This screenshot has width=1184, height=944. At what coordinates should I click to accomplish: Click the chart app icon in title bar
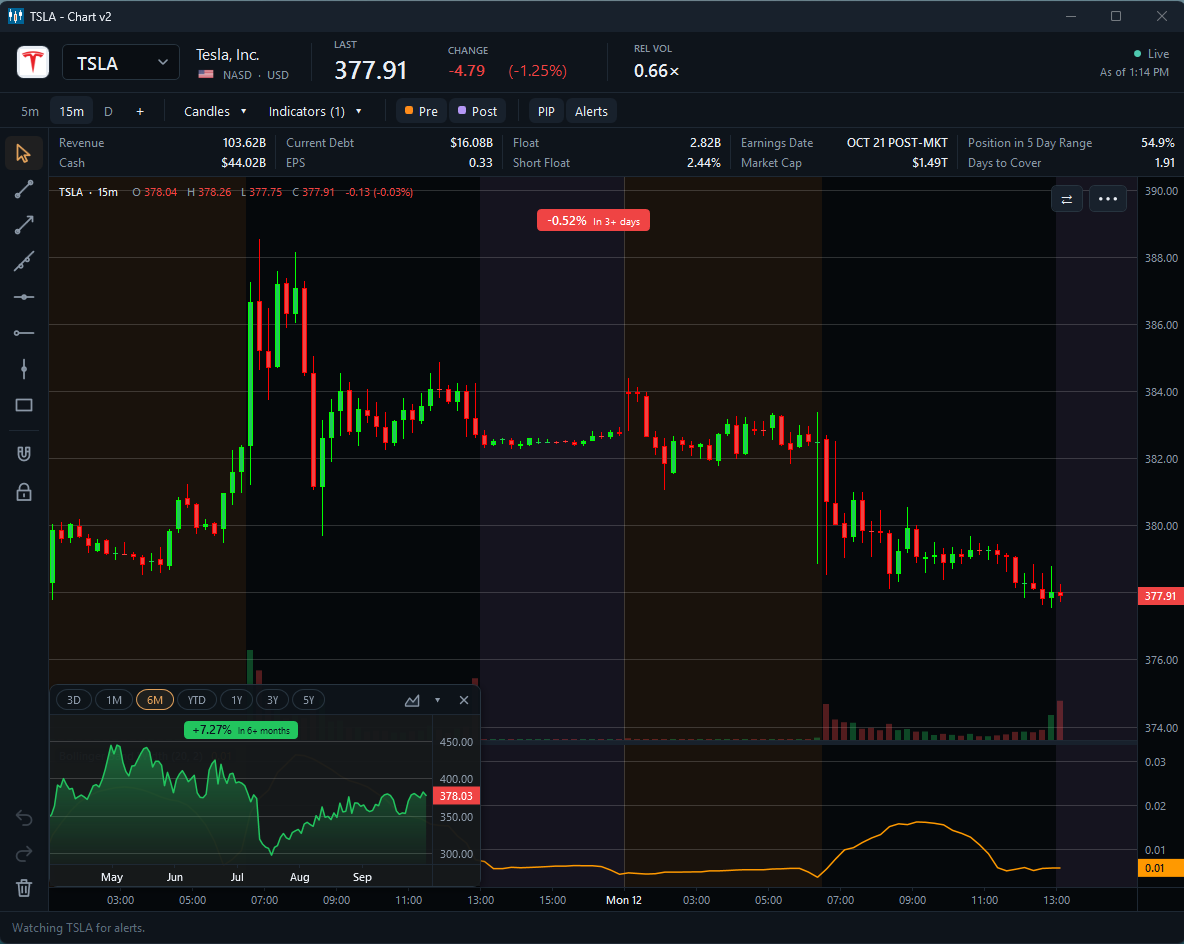coord(15,16)
